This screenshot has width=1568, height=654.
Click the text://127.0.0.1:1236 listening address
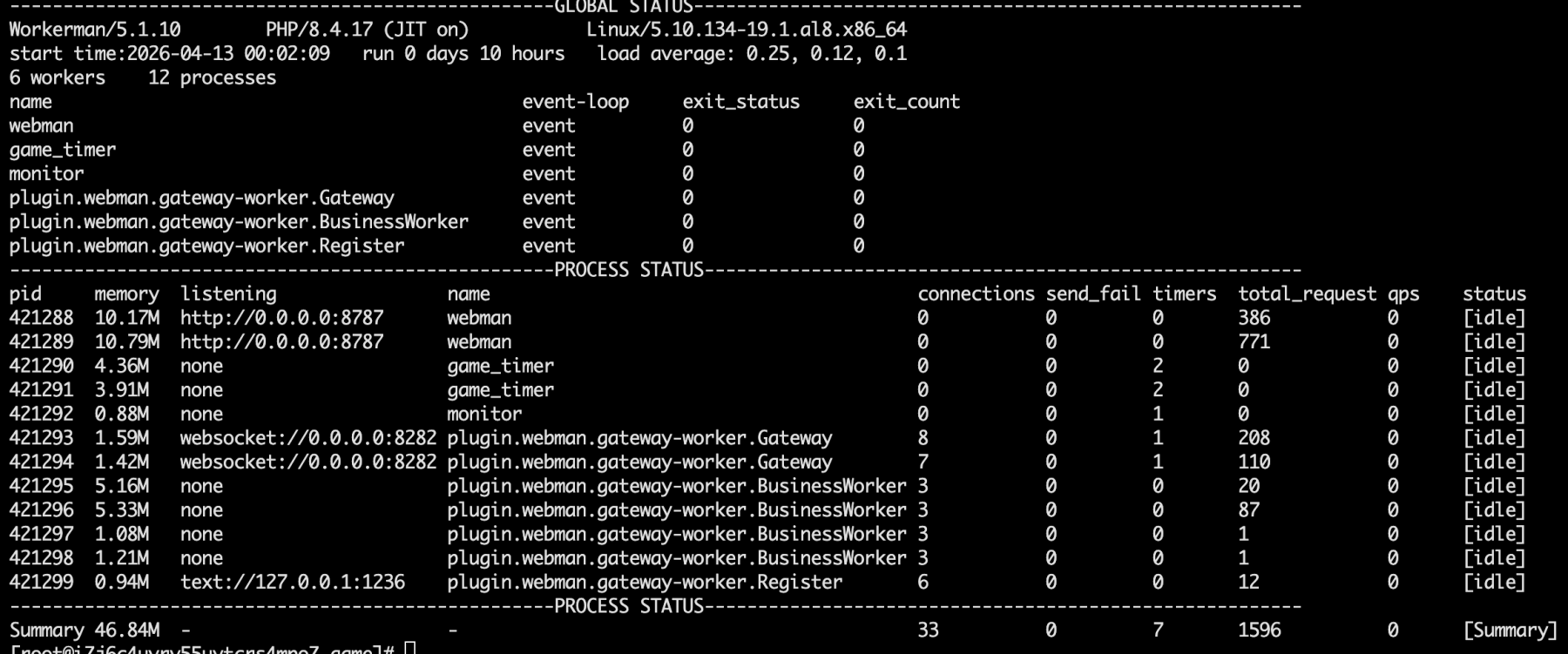[x=292, y=582]
